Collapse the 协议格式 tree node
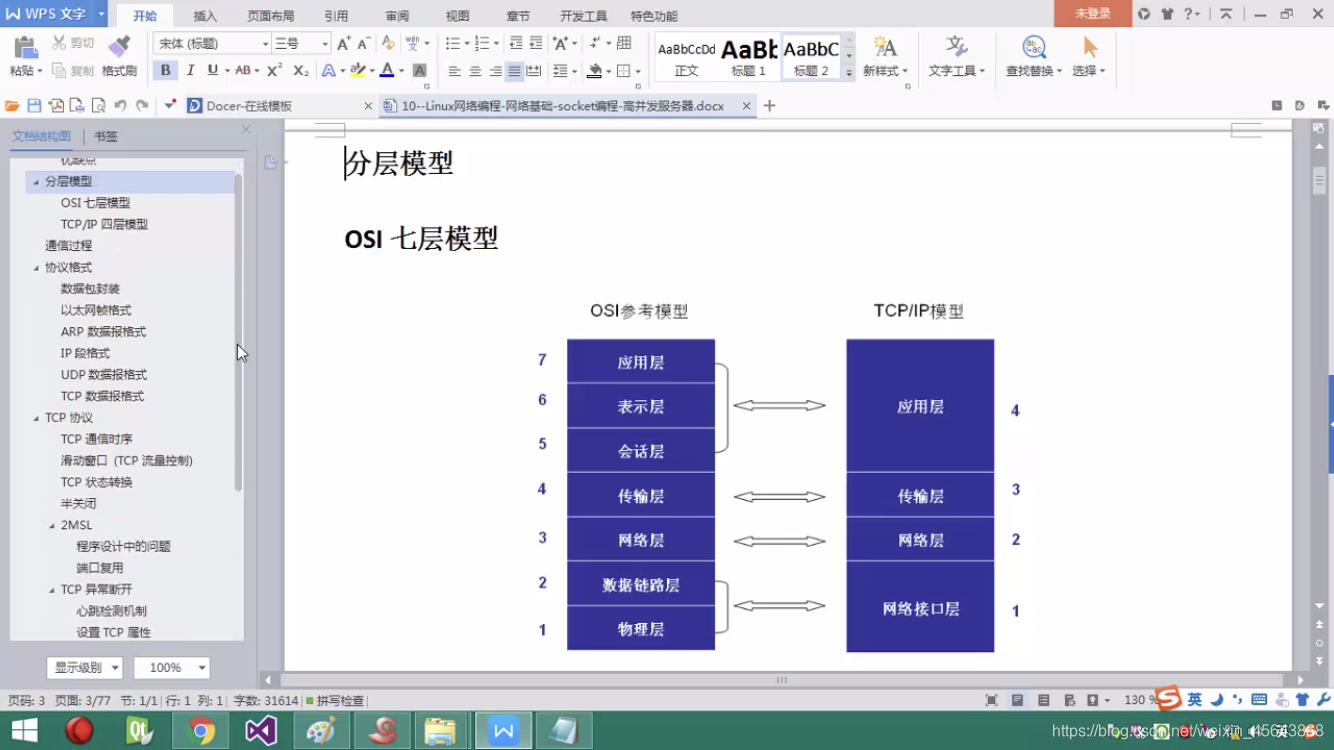The width and height of the screenshot is (1334, 750). (36, 268)
